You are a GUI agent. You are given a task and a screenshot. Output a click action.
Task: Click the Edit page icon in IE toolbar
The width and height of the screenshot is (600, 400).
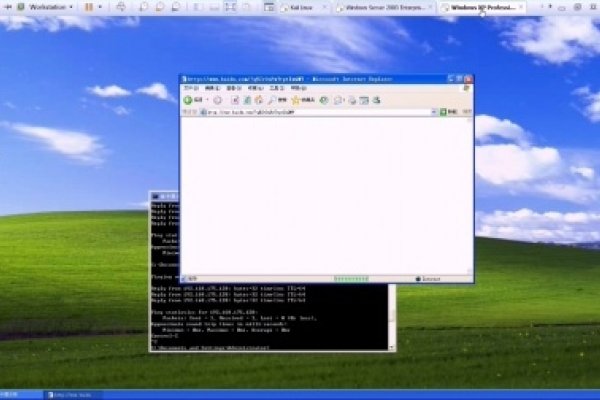pyautogui.click(x=364, y=101)
